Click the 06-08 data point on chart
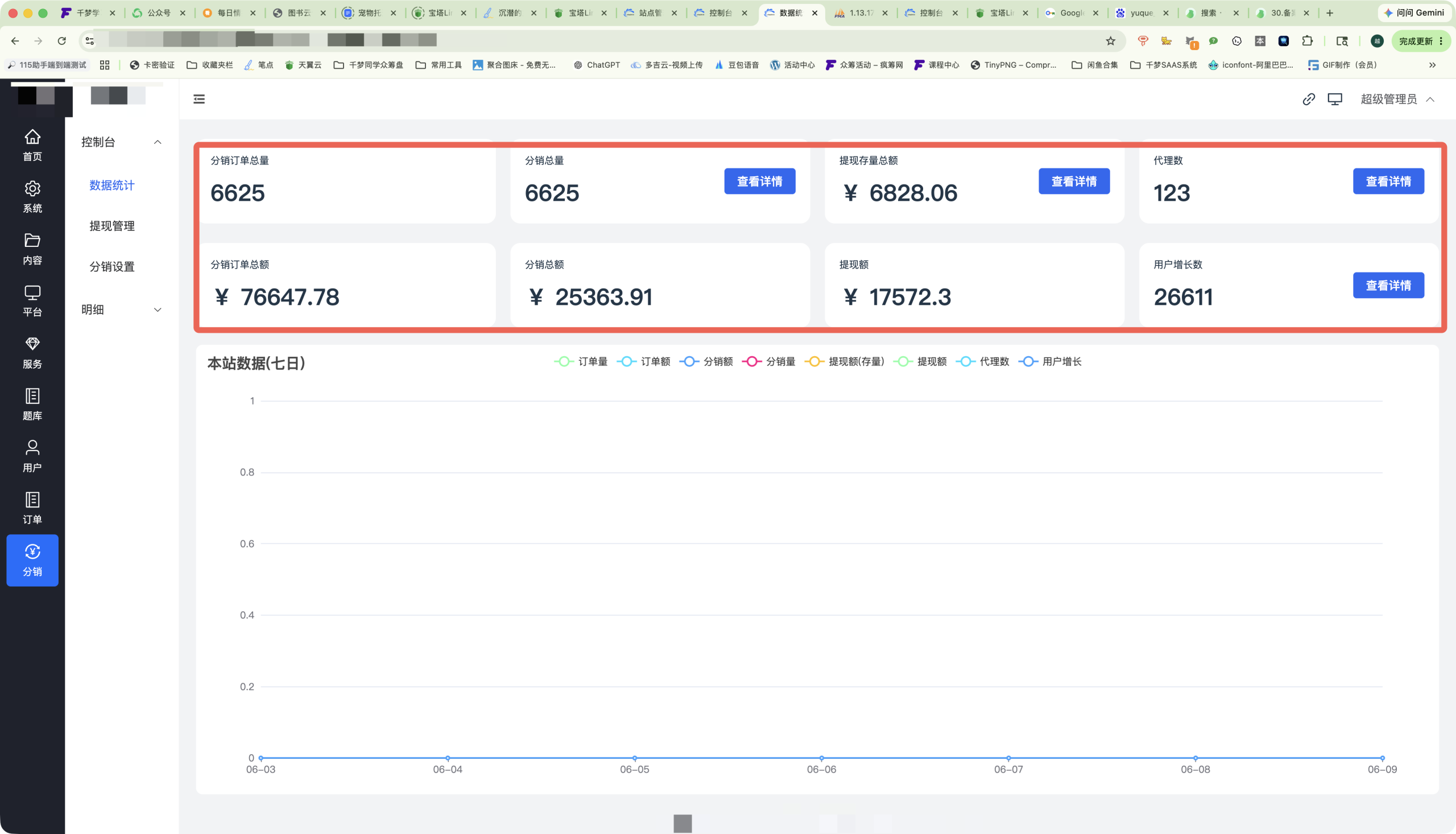This screenshot has height=834, width=1456. [x=1195, y=758]
